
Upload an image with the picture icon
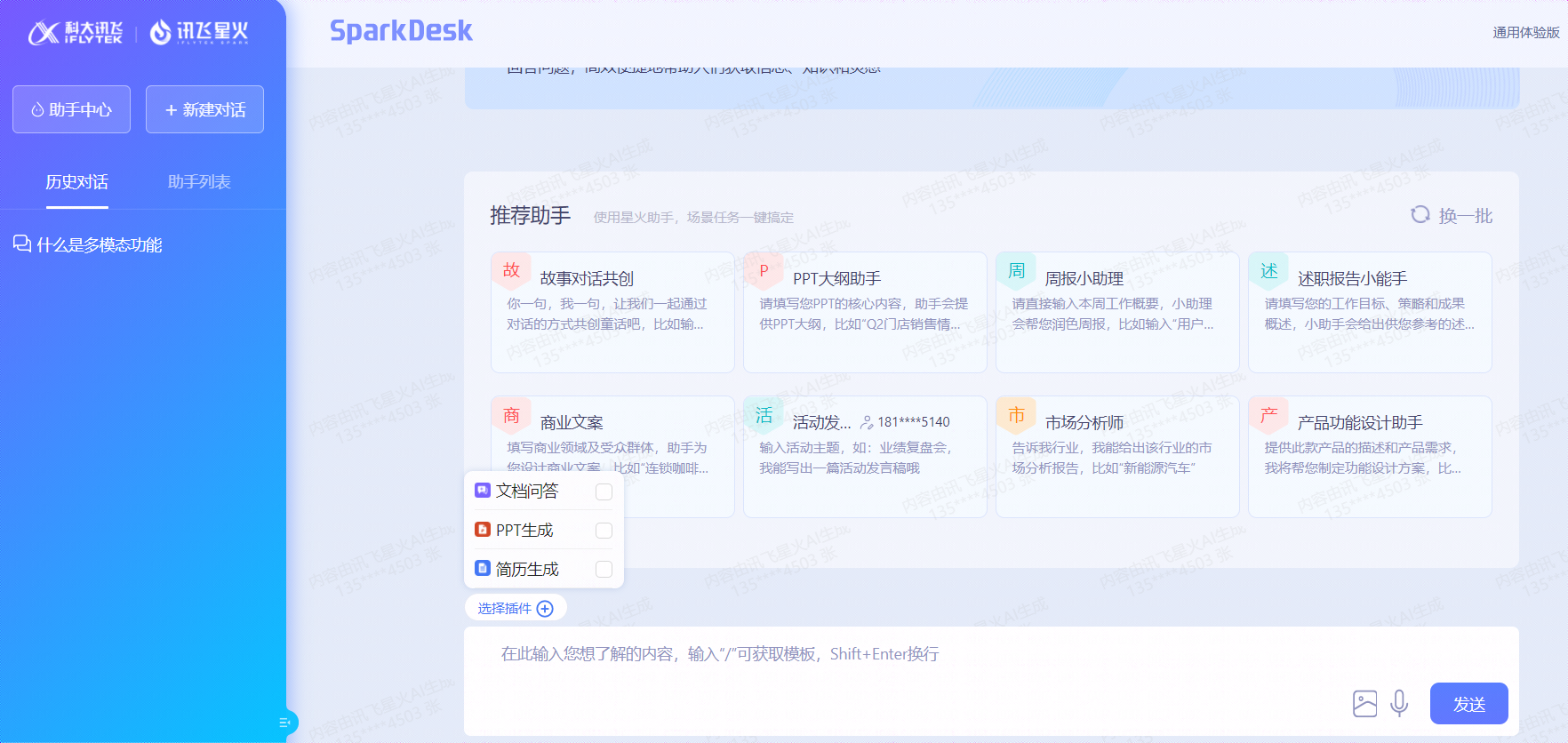click(x=1364, y=704)
